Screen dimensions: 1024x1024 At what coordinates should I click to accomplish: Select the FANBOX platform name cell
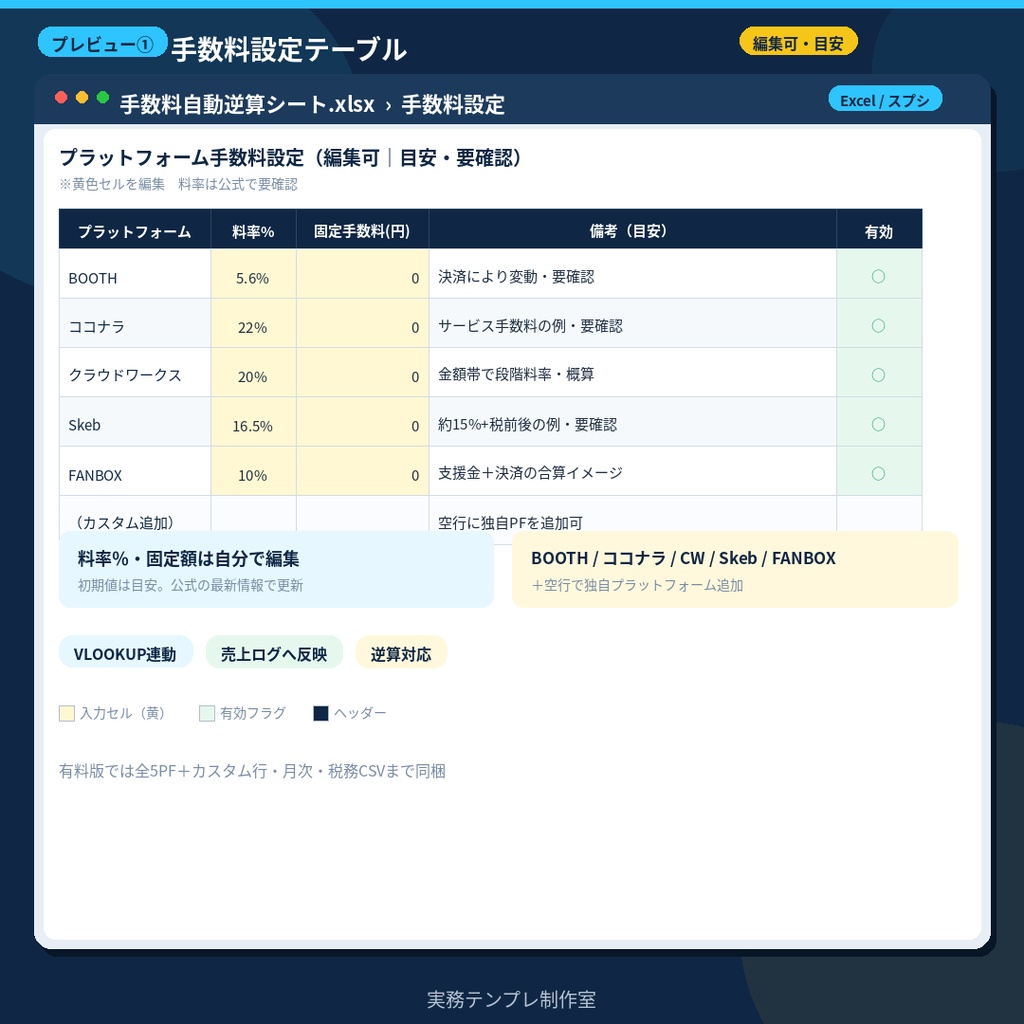(x=135, y=472)
